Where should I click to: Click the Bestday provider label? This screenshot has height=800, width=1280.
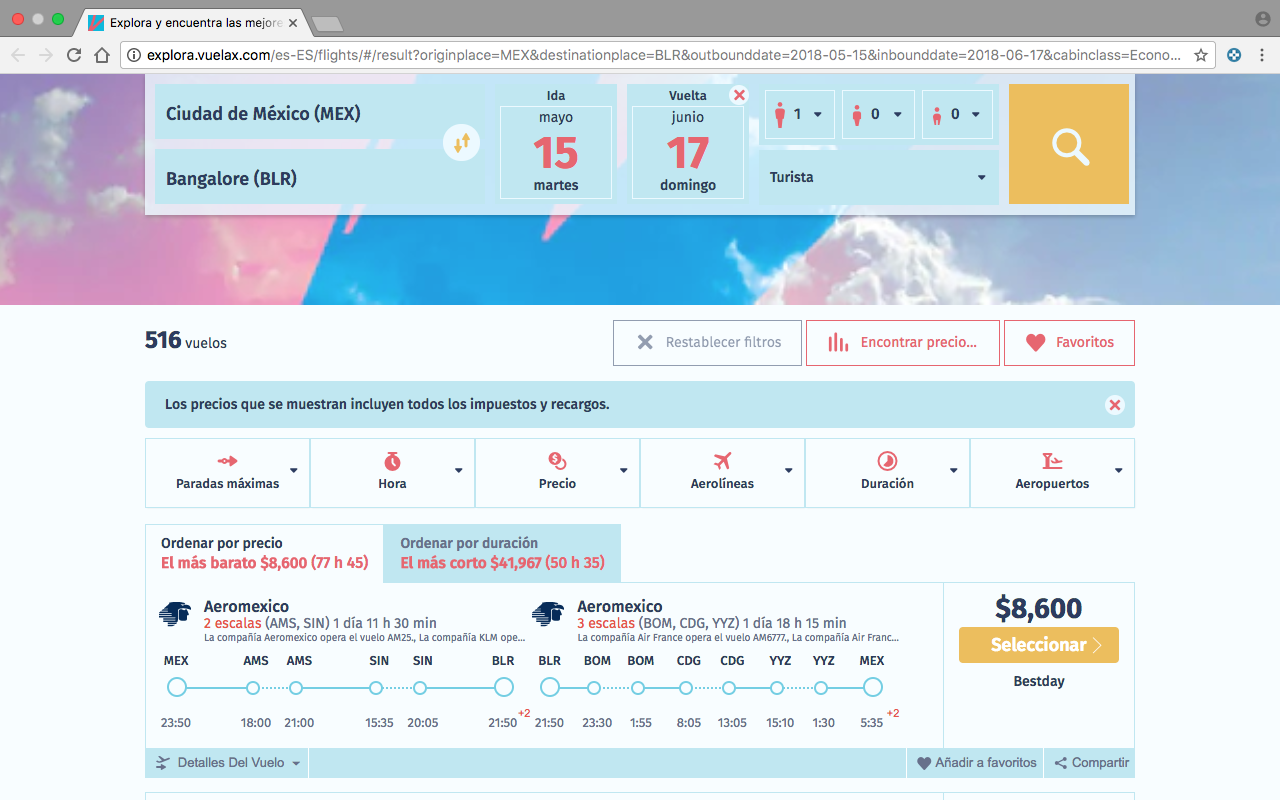click(x=1039, y=681)
